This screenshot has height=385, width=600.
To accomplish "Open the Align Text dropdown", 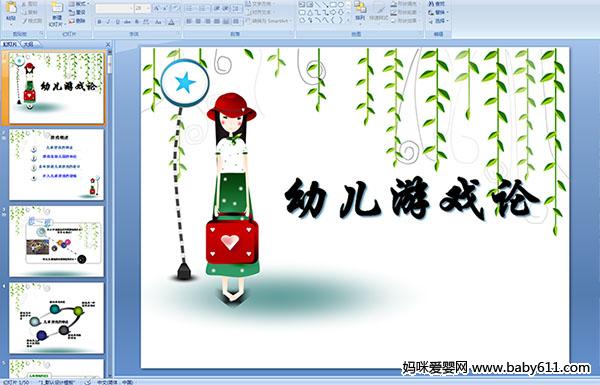I will pos(261,12).
